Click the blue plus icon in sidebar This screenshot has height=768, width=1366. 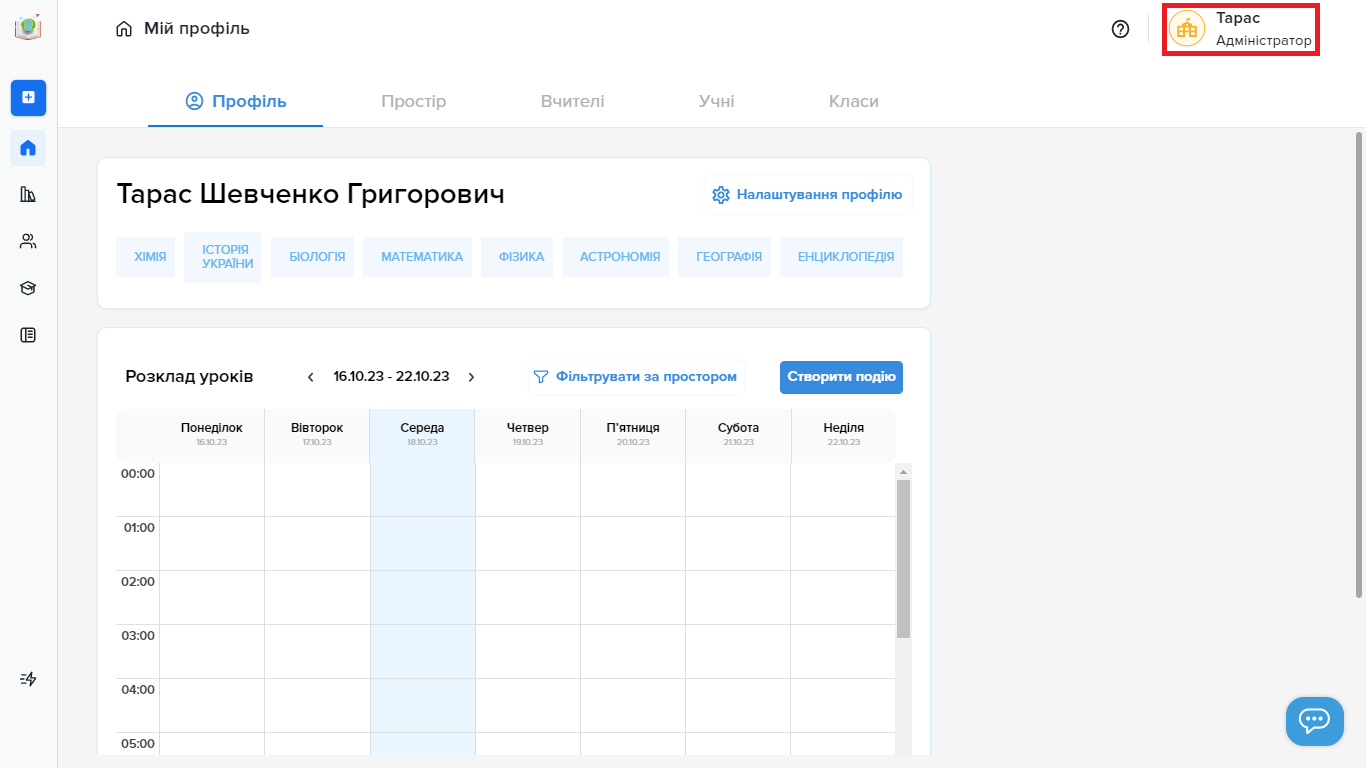click(x=28, y=97)
